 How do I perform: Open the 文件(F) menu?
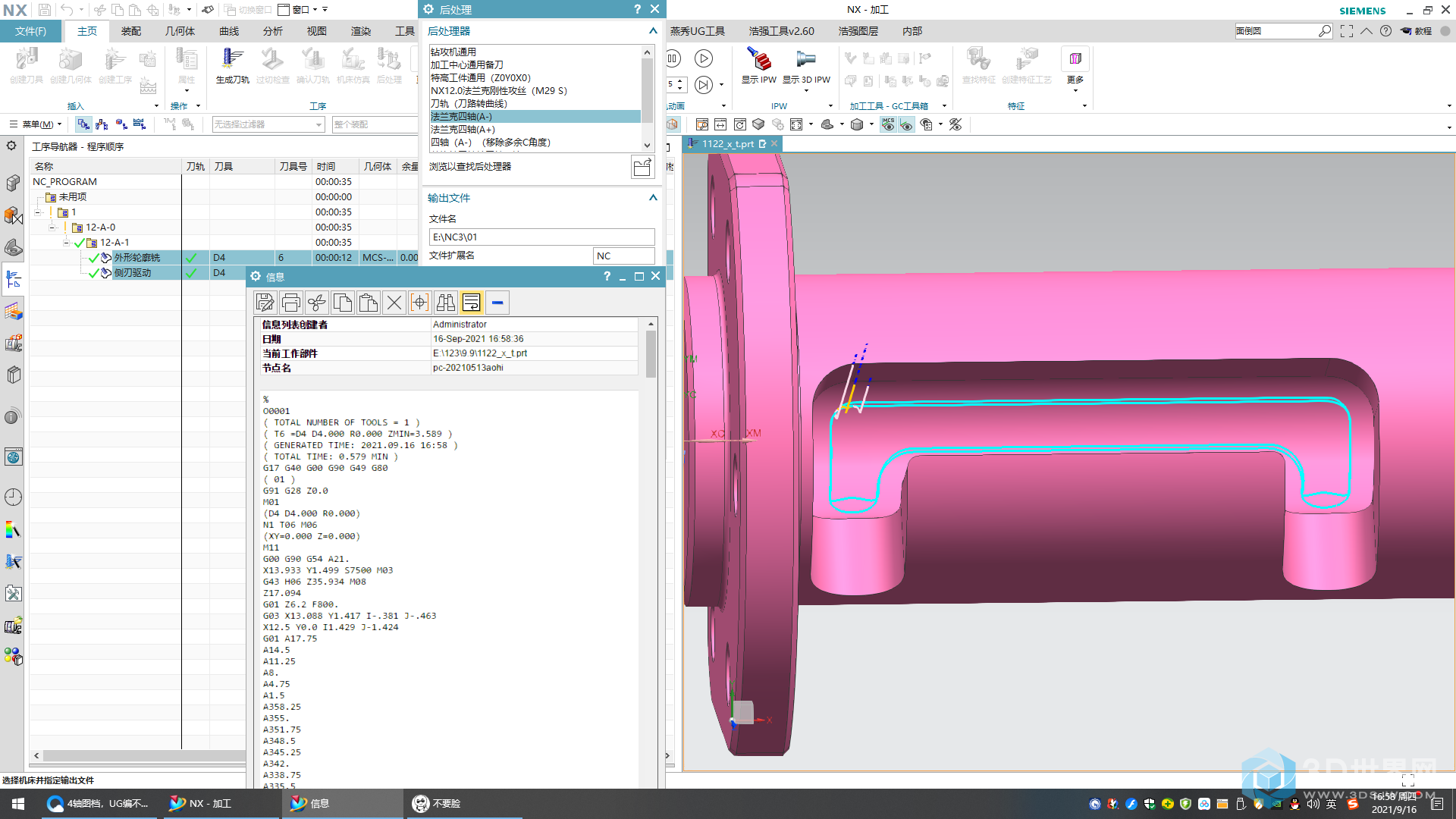coord(30,31)
